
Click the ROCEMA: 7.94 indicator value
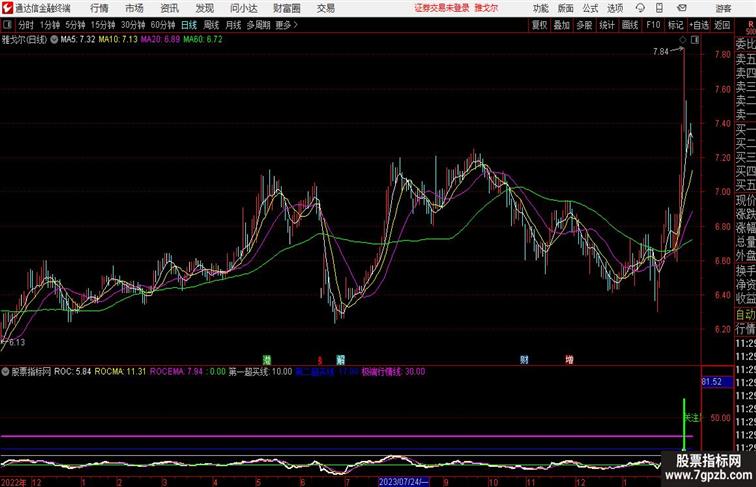pyautogui.click(x=176, y=372)
